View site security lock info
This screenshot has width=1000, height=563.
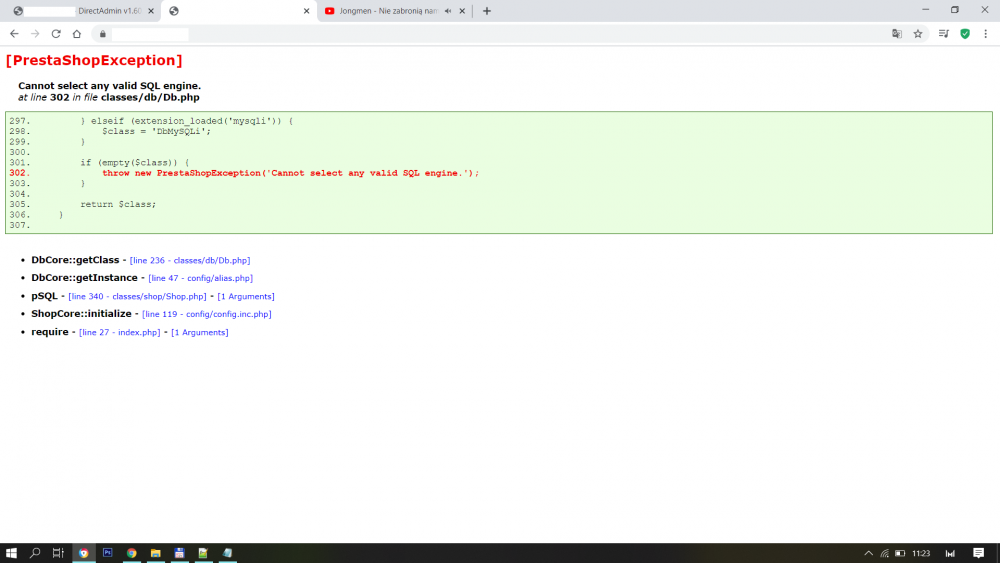click(x=103, y=34)
